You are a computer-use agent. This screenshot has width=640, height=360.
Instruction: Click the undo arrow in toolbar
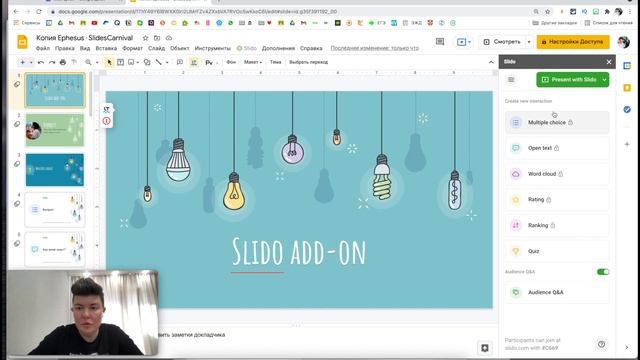point(41,62)
